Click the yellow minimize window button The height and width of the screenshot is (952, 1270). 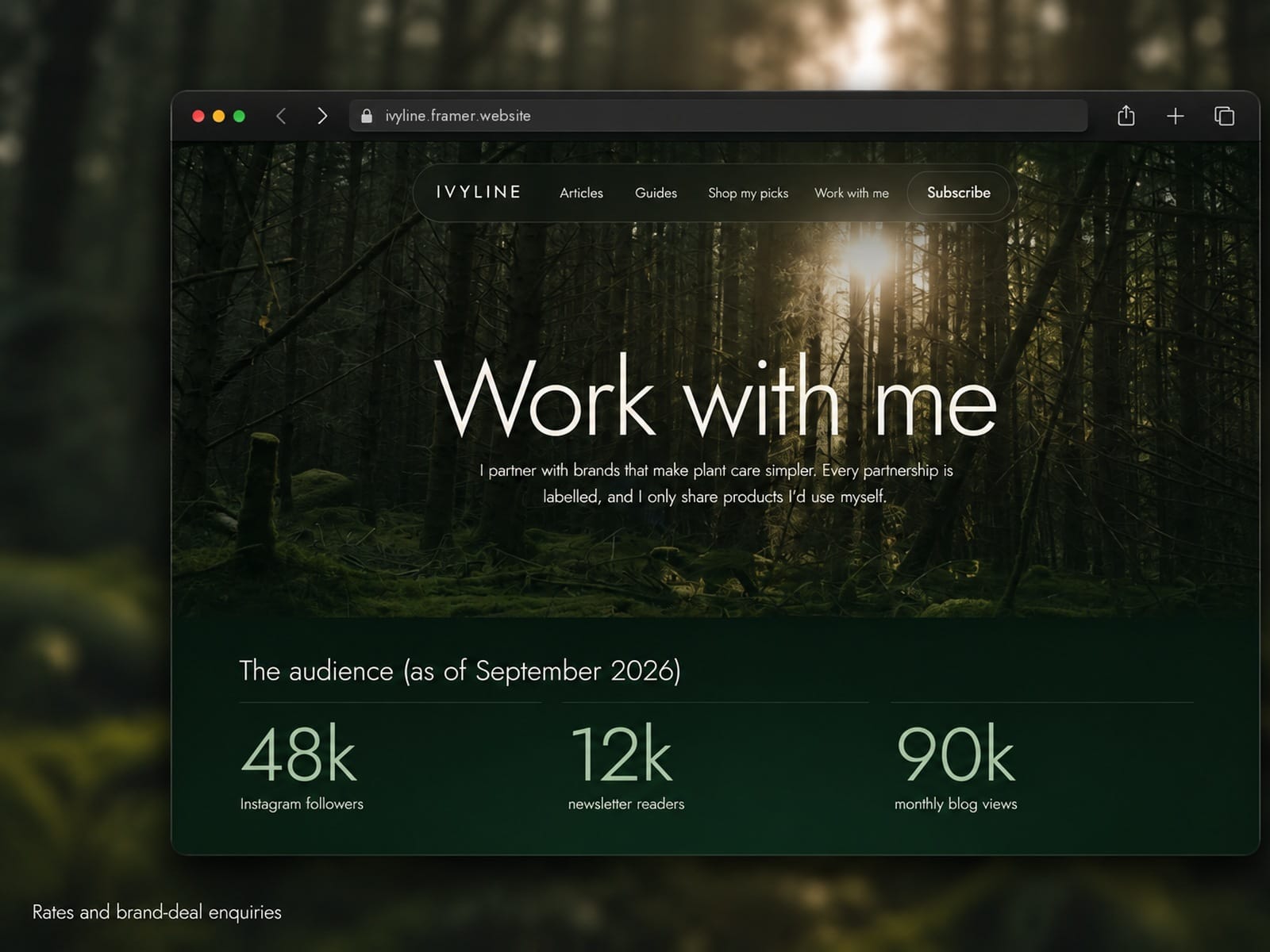point(219,116)
